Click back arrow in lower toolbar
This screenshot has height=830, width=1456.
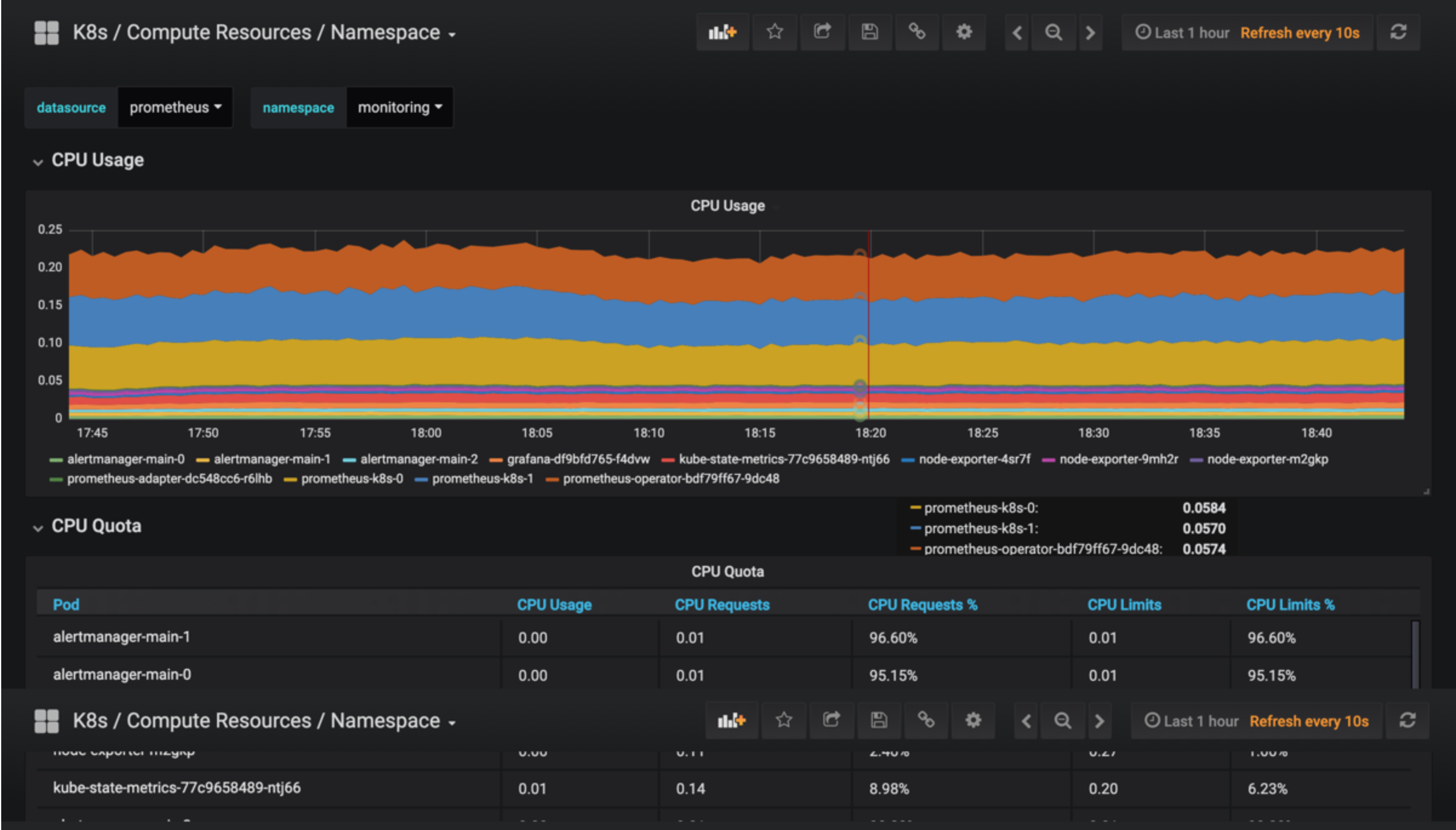coord(1027,721)
